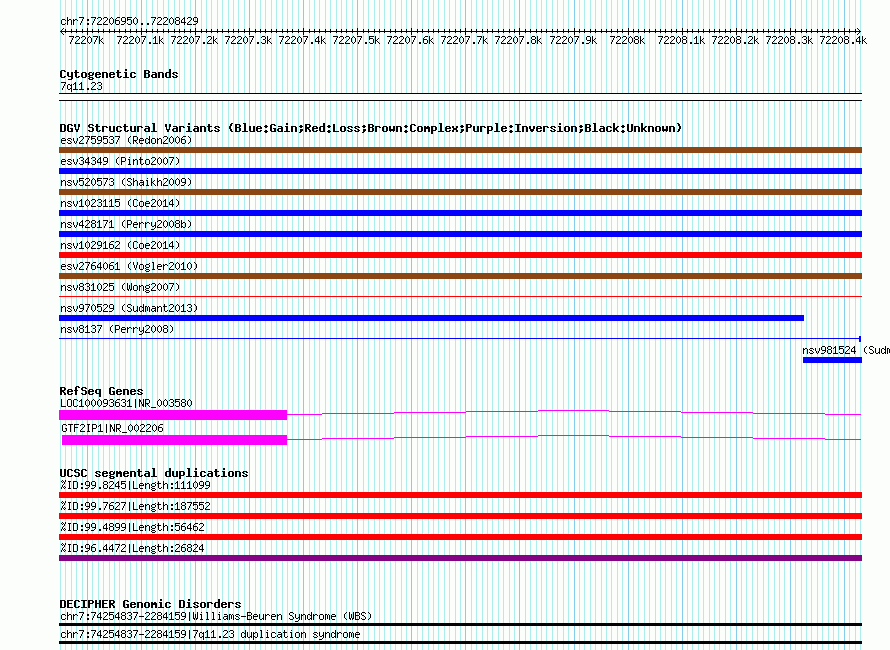The image size is (890, 650).
Task: Select the 7q11.23 duplication syndrome entry
Action: (x=210, y=635)
